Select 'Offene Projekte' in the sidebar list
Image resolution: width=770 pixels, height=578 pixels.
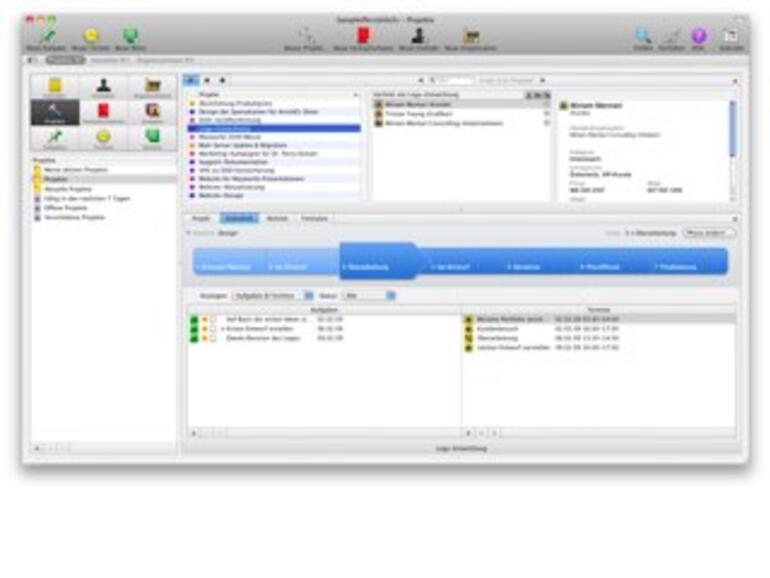(65, 208)
